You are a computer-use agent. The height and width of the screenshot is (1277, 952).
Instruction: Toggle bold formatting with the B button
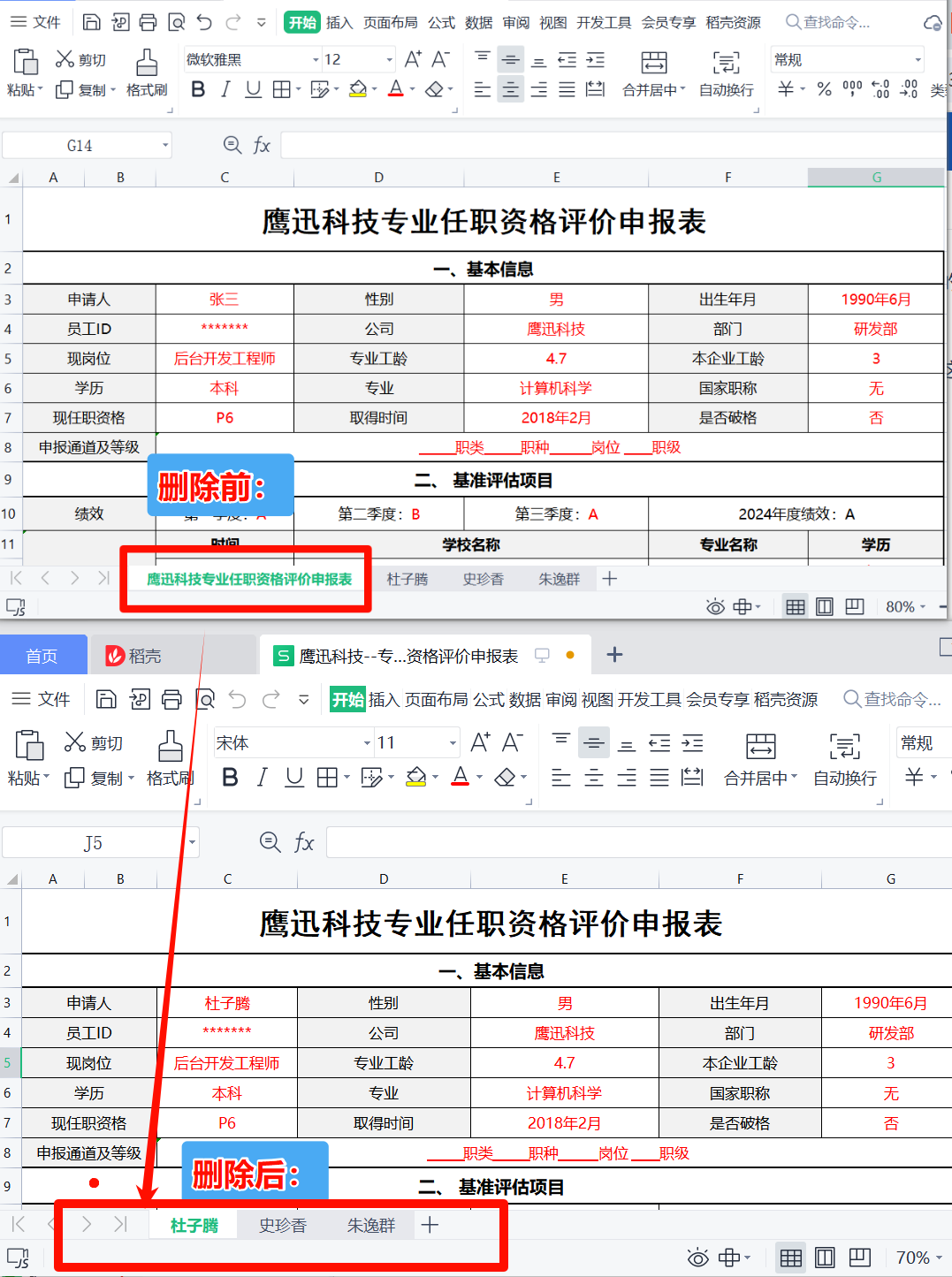click(x=230, y=778)
